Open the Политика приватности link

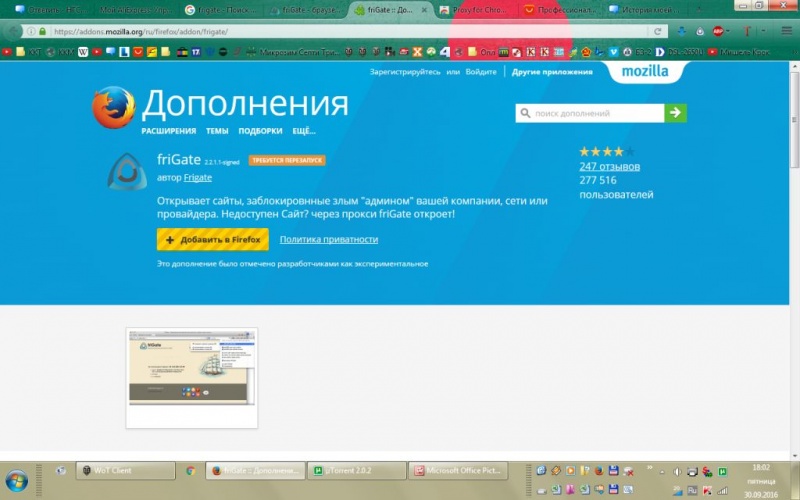pyautogui.click(x=329, y=240)
